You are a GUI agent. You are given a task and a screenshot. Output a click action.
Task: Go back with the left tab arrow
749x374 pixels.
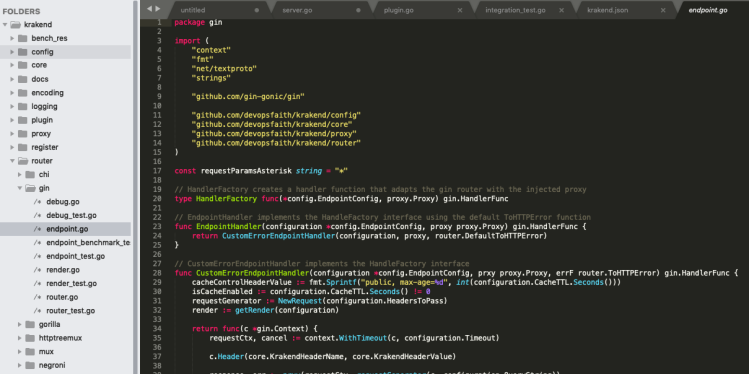pos(149,9)
